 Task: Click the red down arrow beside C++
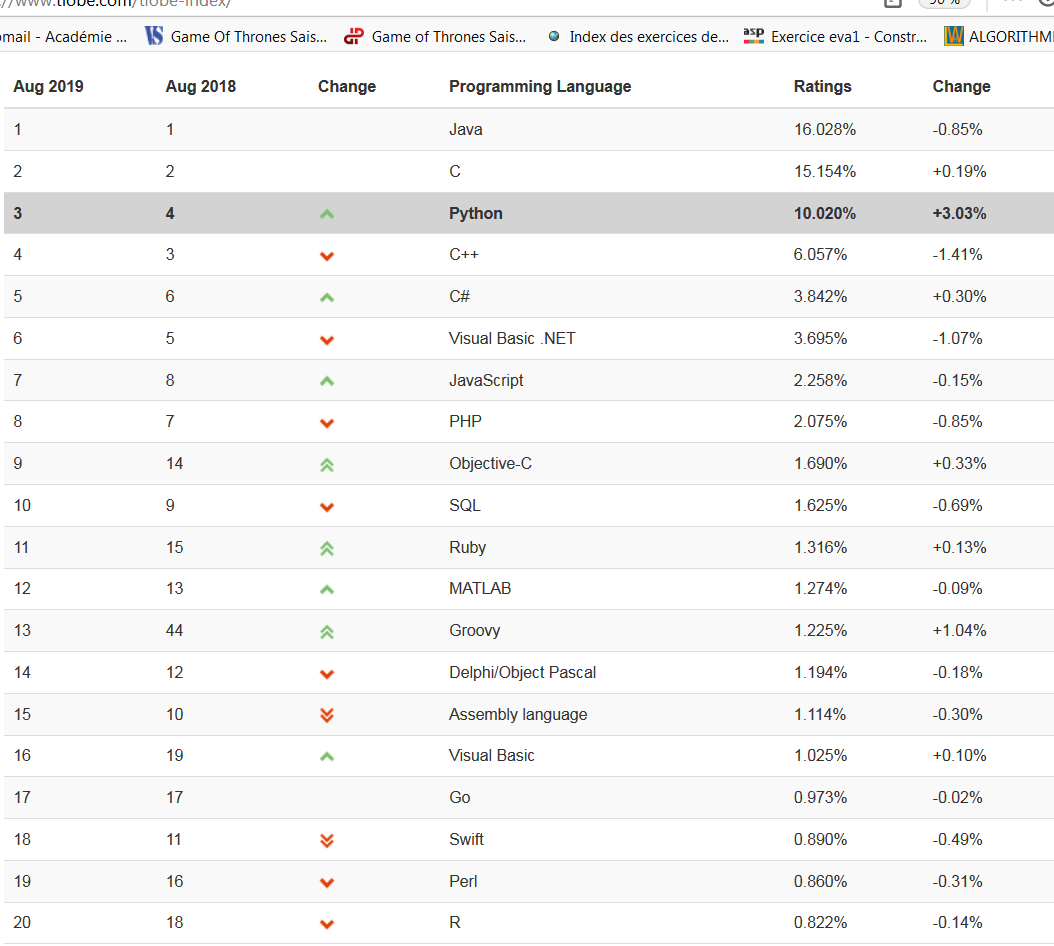tap(327, 256)
